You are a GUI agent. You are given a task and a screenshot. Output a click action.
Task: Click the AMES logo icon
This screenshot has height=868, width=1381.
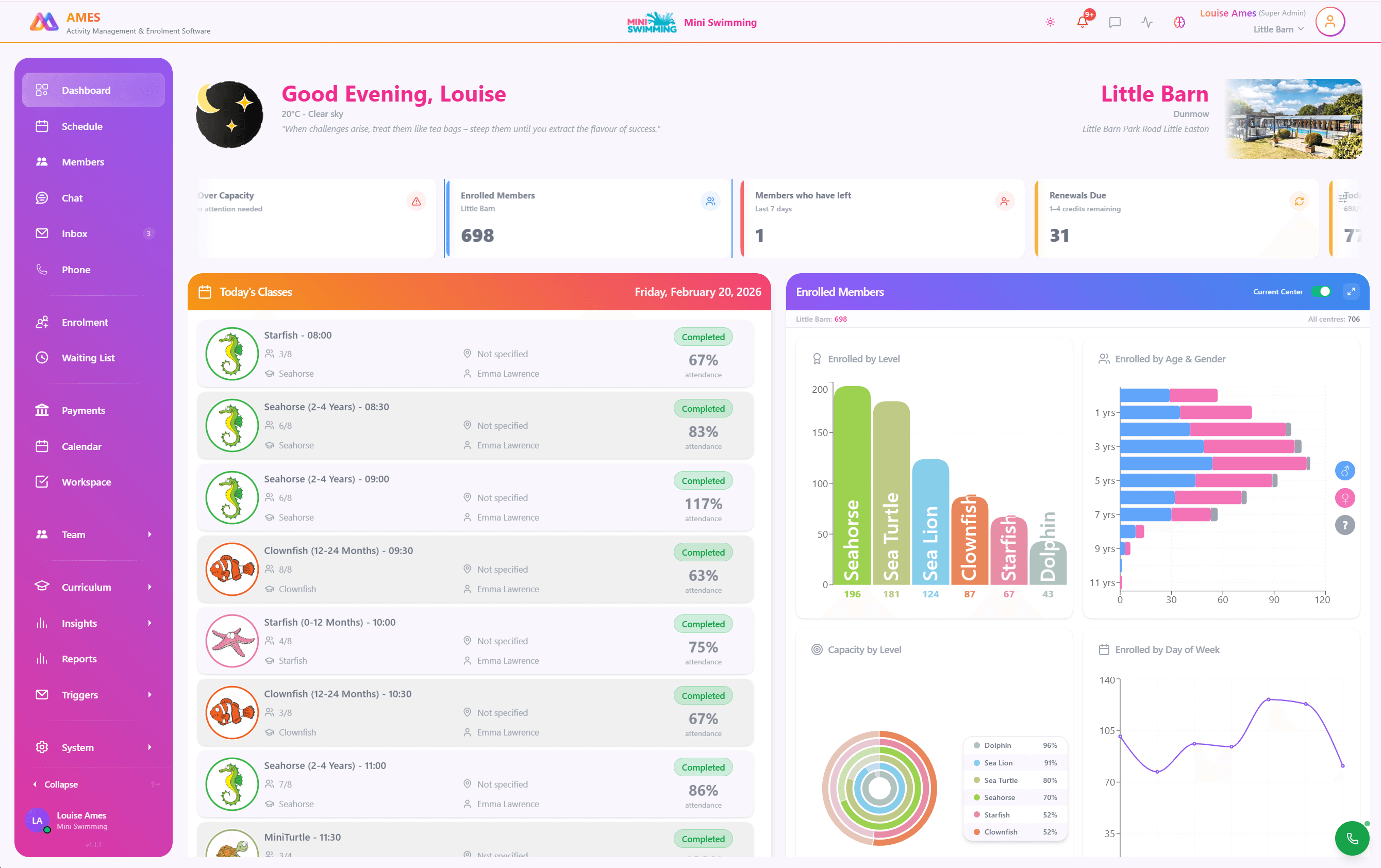click(x=44, y=22)
